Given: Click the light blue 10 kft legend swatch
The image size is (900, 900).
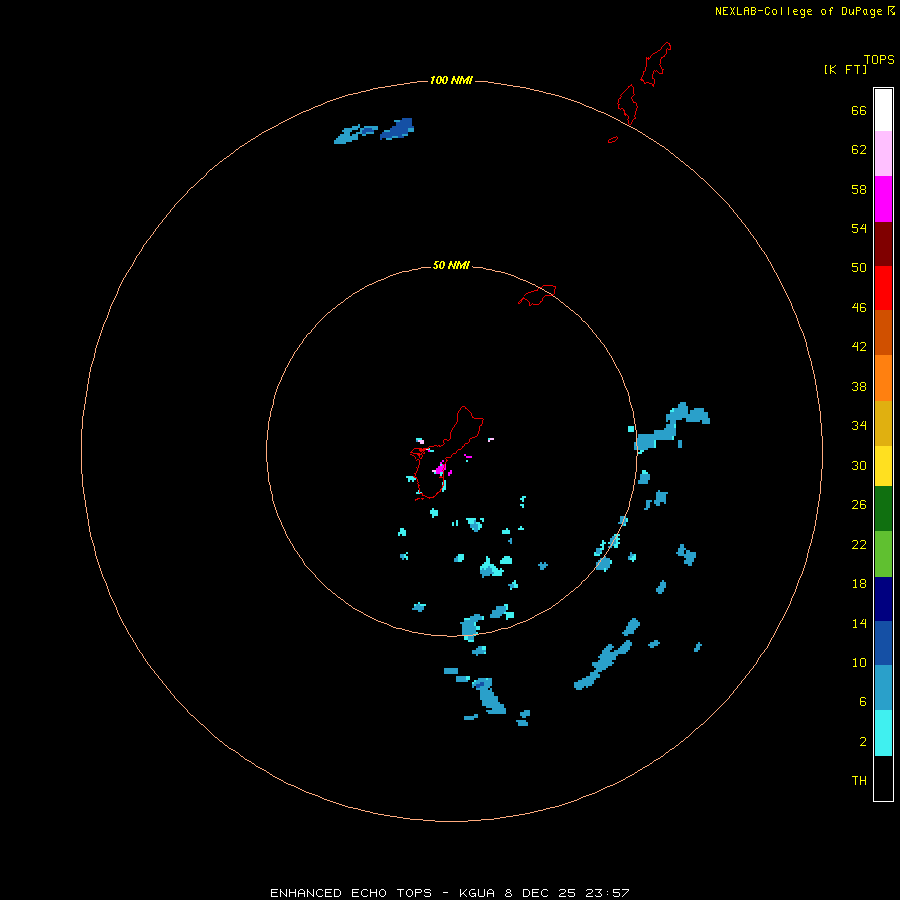Looking at the screenshot, I should pos(883,688).
